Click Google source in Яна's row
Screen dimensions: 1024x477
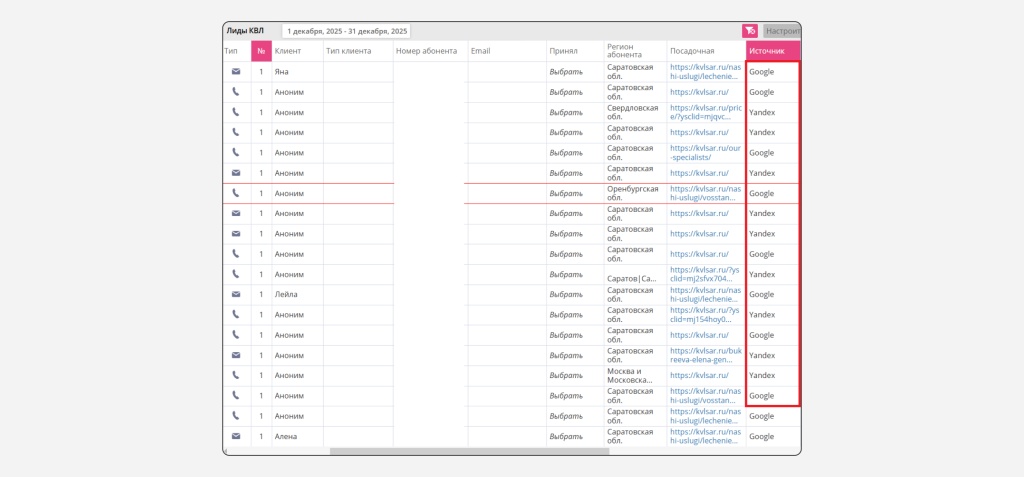761,72
